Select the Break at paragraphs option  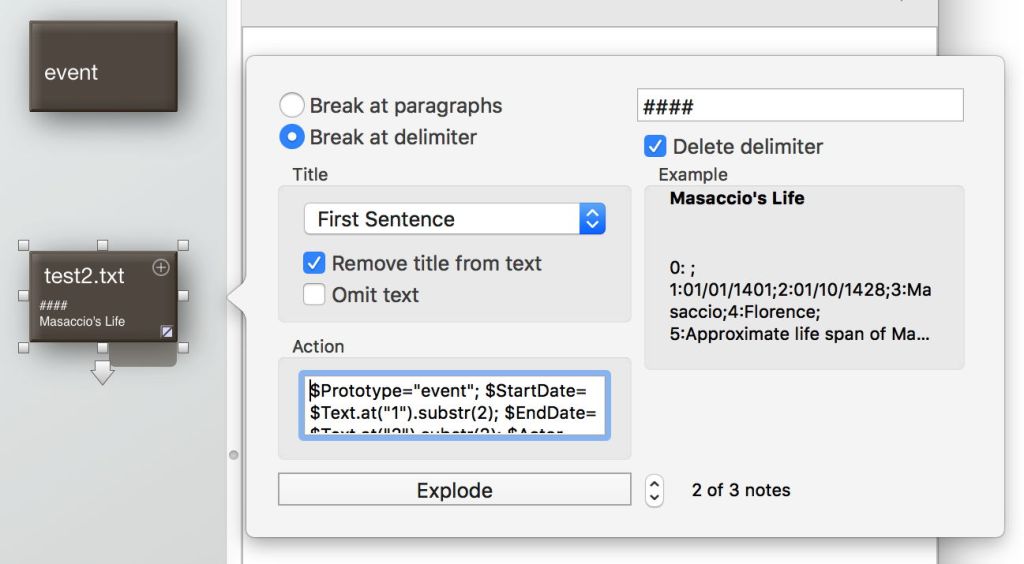tap(291, 105)
